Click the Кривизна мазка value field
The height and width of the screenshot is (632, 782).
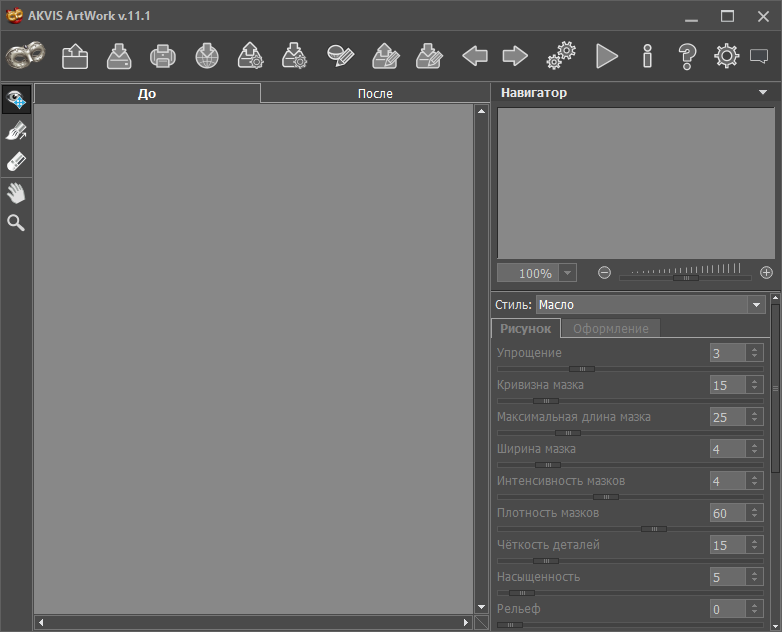728,385
